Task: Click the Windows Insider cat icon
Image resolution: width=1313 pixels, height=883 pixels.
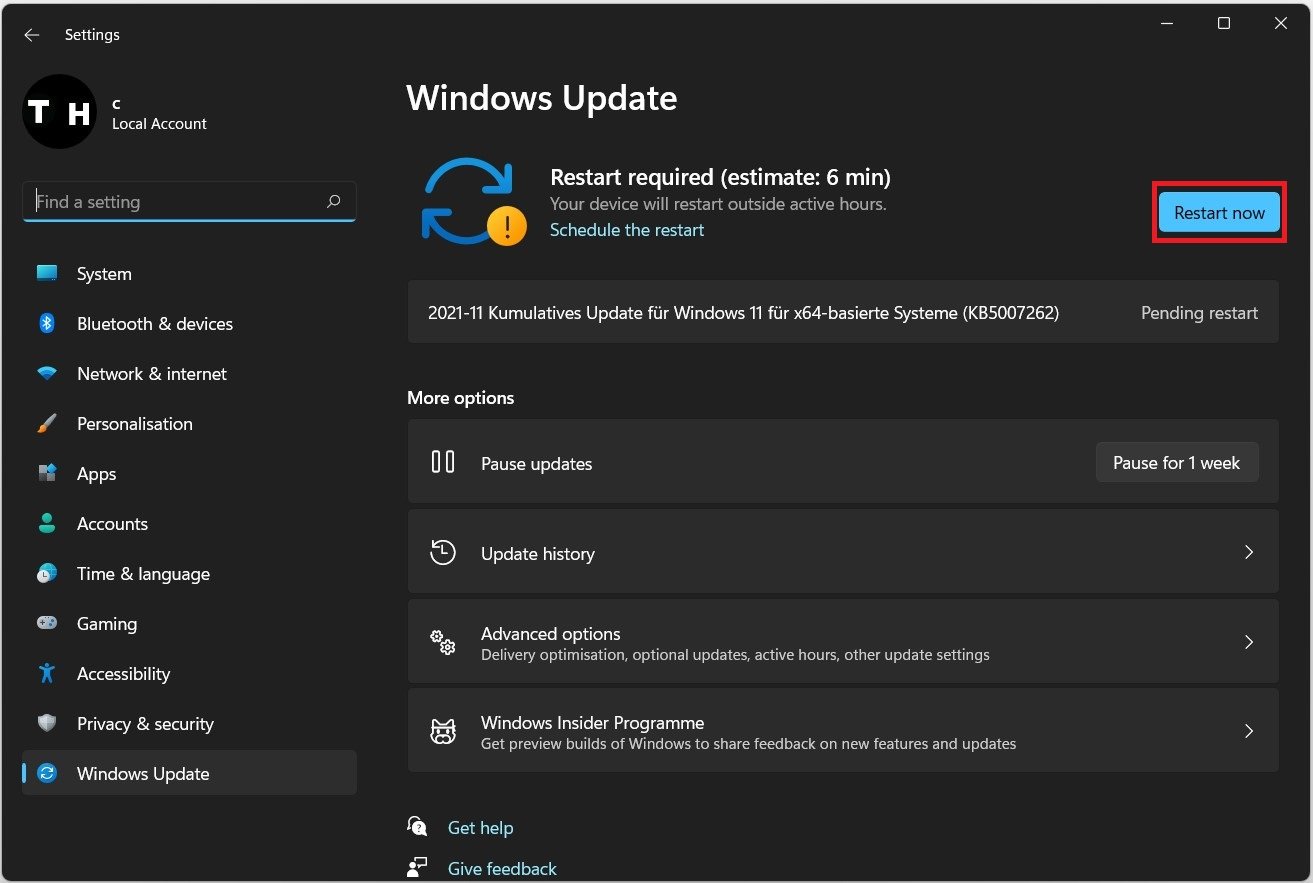Action: (443, 731)
